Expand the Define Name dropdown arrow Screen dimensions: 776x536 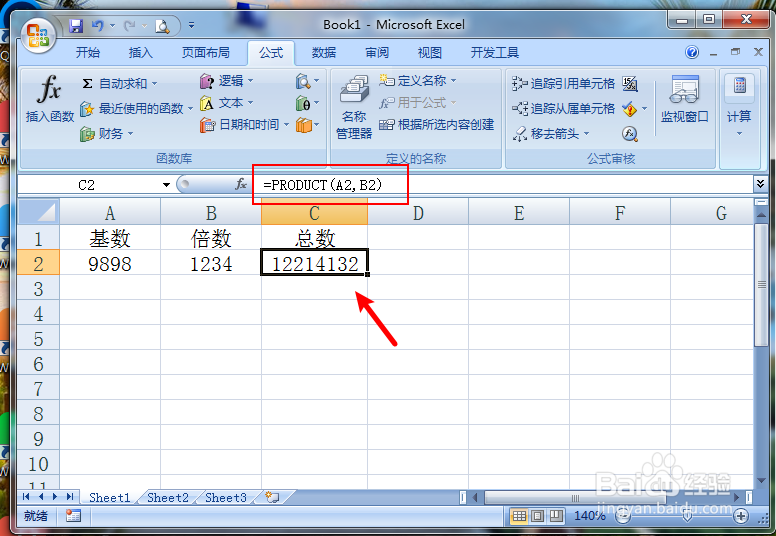point(453,80)
